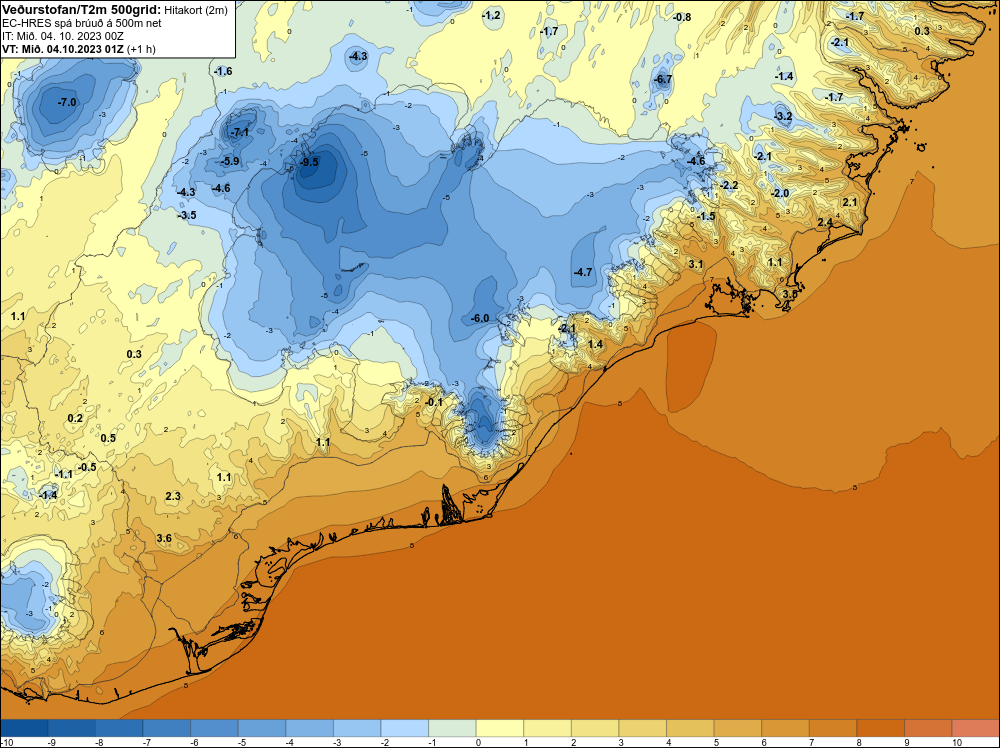This screenshot has height=748, width=1000.
Task: Click the -6.0 temperature label
Action: click(480, 319)
